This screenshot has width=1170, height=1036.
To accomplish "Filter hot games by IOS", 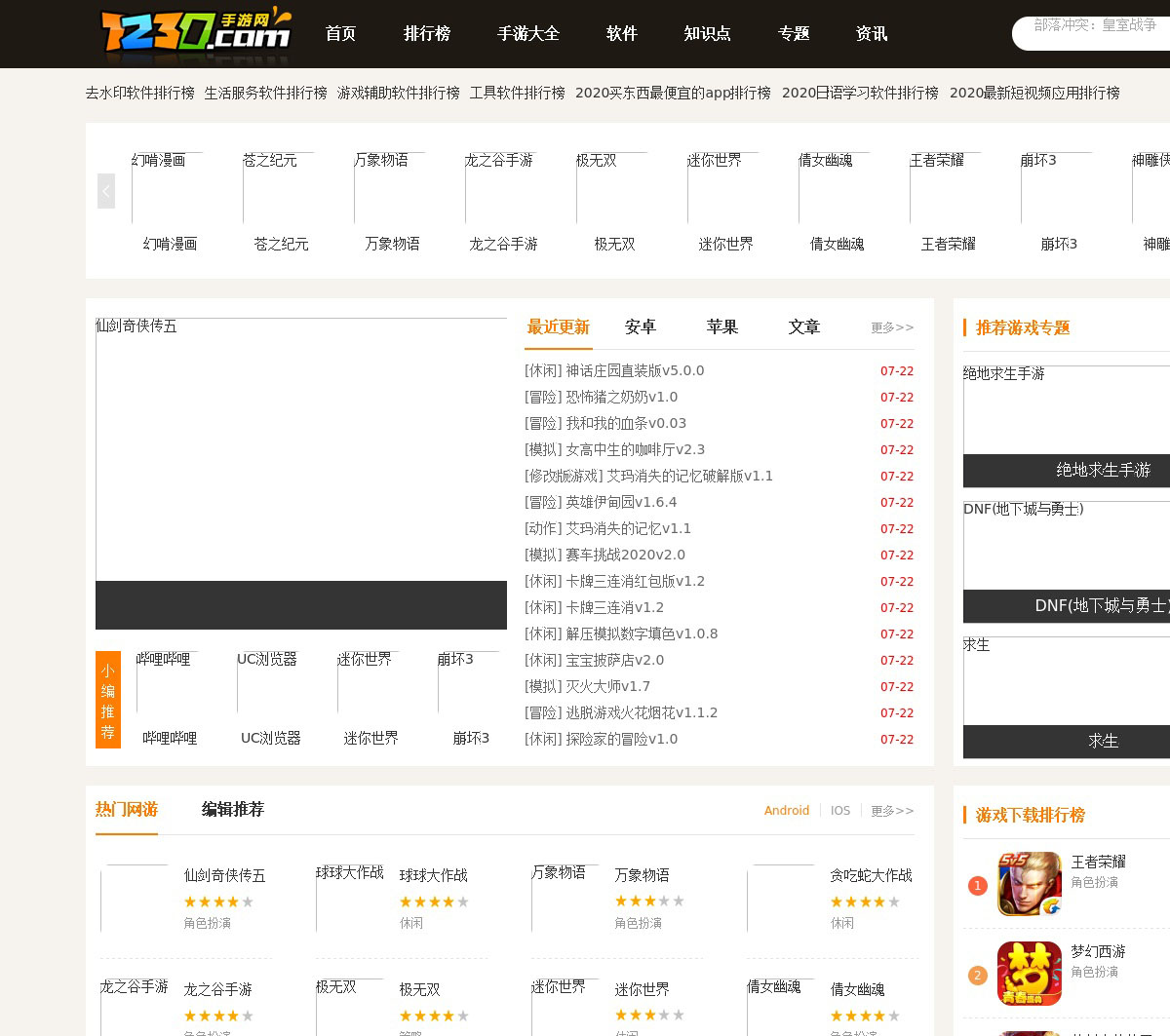I will tap(839, 811).
